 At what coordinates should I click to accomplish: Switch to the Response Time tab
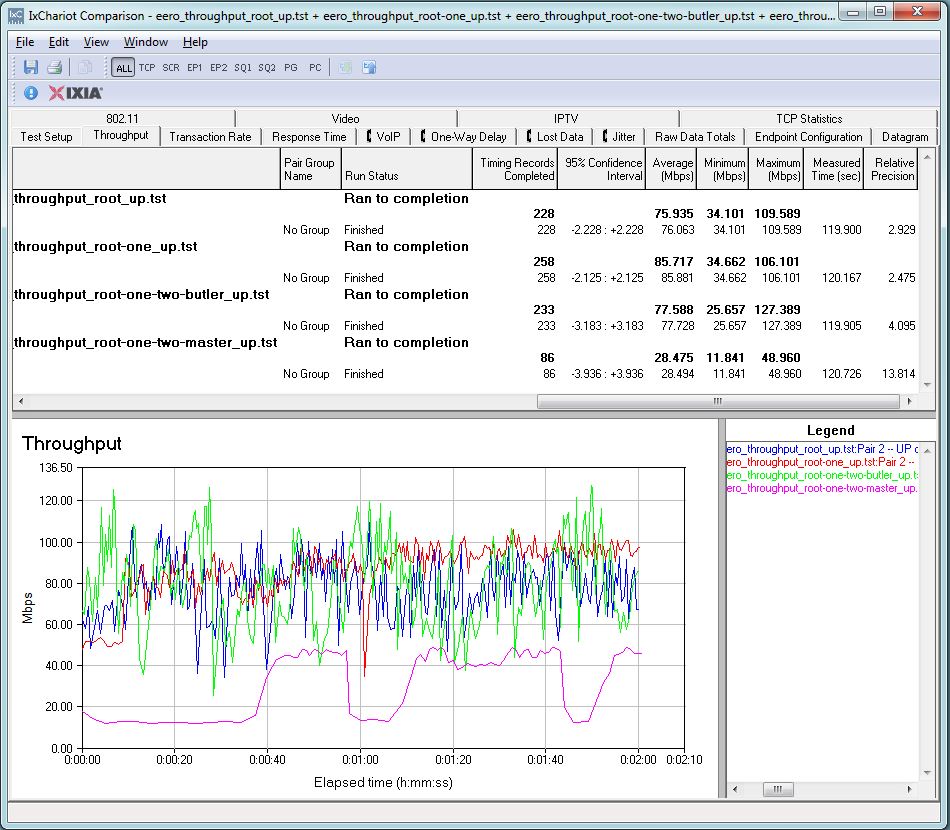pyautogui.click(x=309, y=137)
